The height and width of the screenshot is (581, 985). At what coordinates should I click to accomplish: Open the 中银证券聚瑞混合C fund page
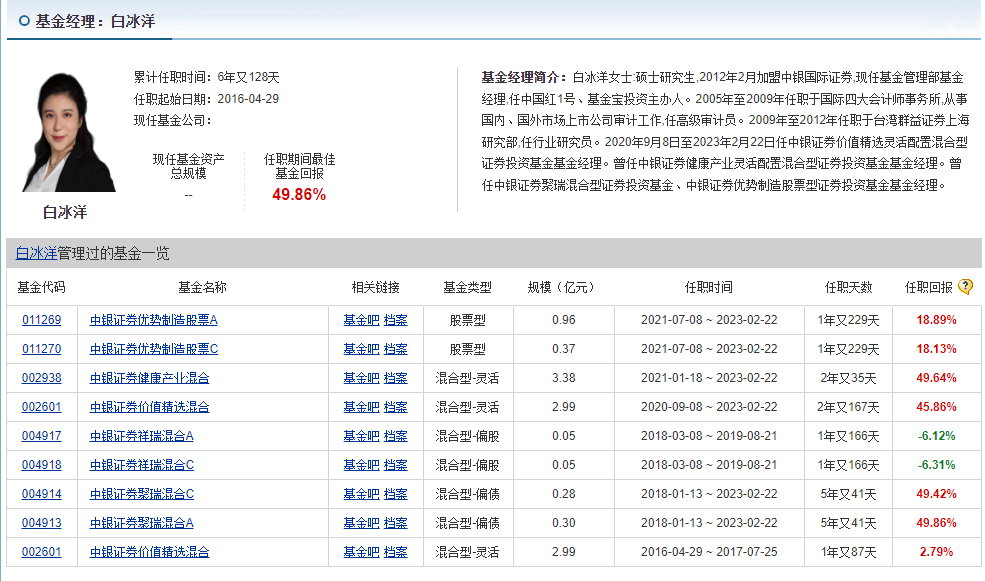pyautogui.click(x=141, y=494)
